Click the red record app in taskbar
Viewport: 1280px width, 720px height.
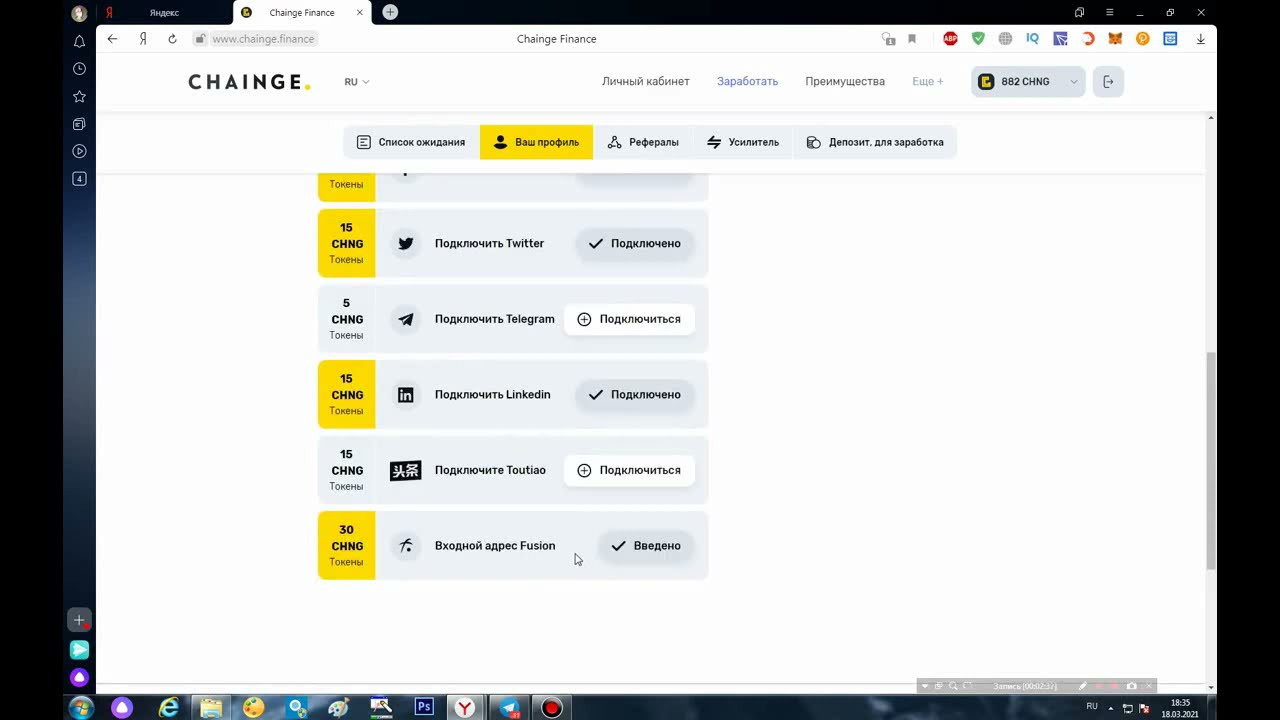click(551, 707)
